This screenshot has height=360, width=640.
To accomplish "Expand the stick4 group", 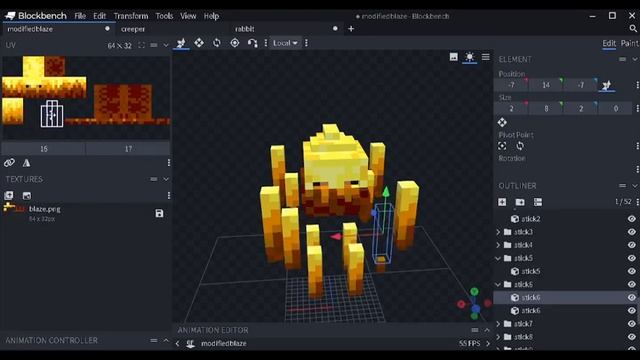I will pos(498,245).
